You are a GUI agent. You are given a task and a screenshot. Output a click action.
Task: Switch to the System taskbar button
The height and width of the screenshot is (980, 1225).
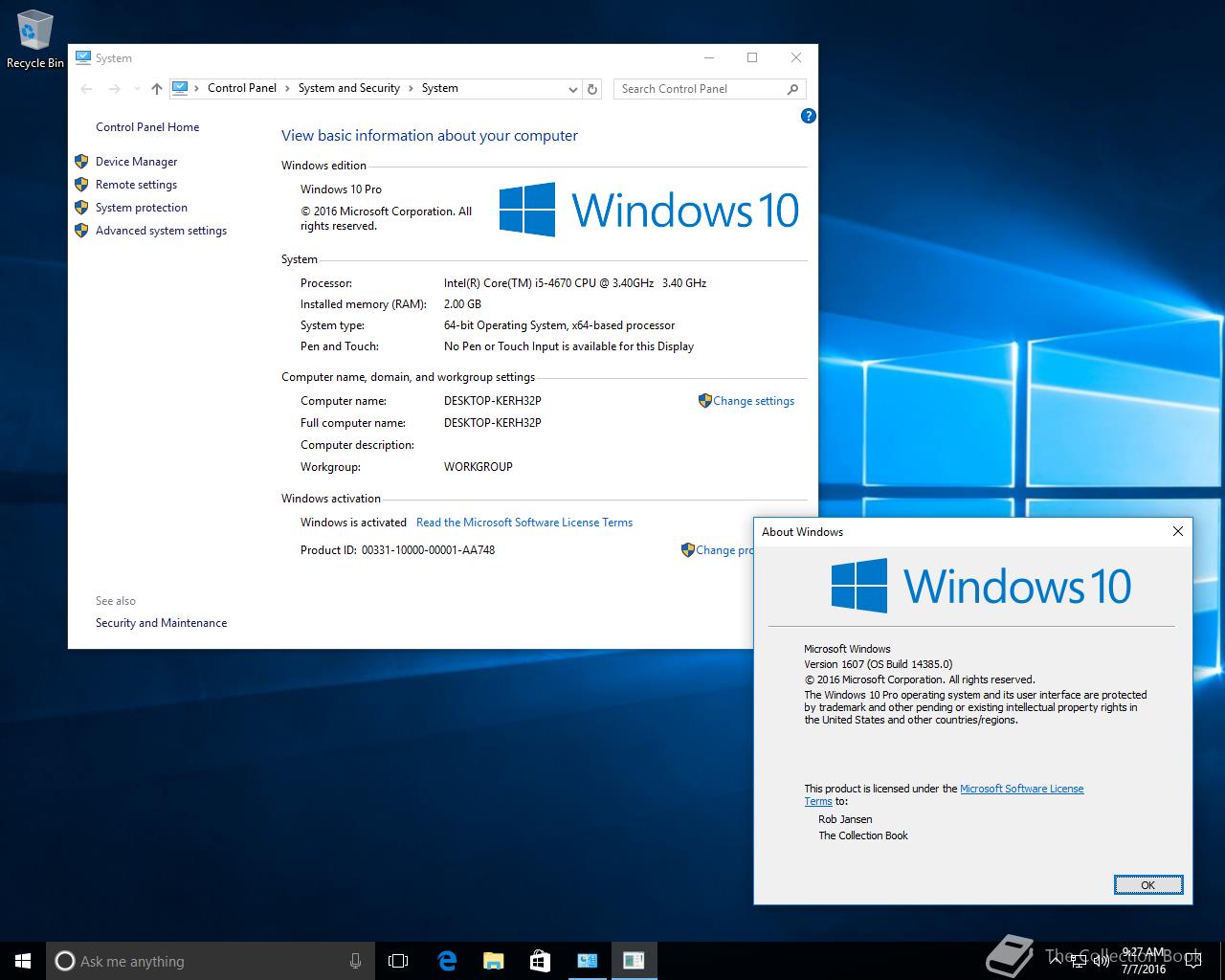coord(587,961)
